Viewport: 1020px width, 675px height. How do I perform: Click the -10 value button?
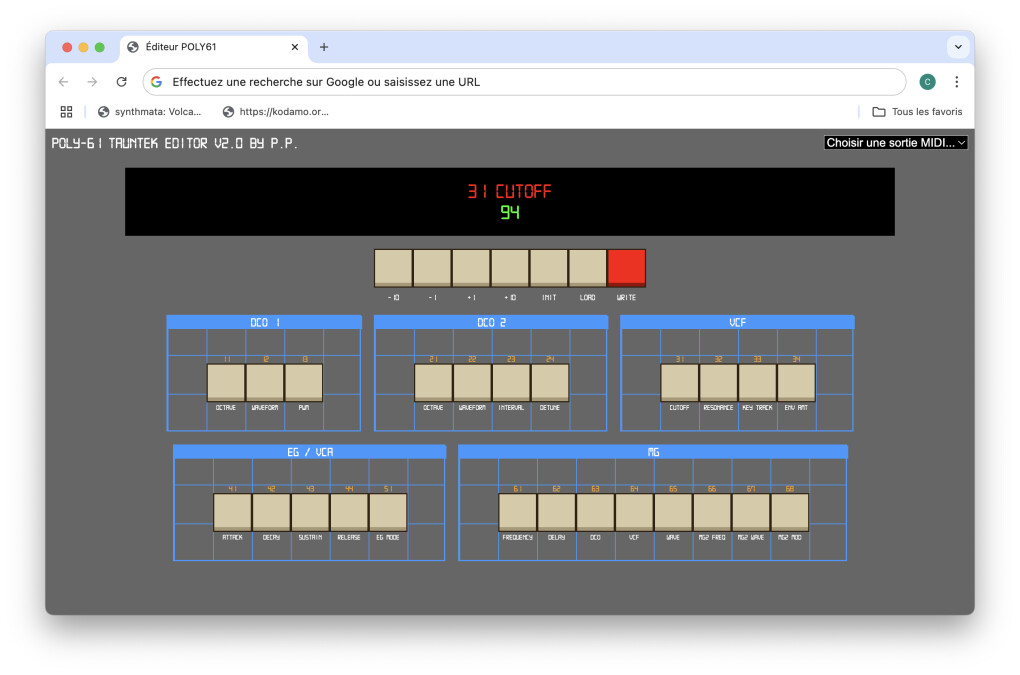393,268
